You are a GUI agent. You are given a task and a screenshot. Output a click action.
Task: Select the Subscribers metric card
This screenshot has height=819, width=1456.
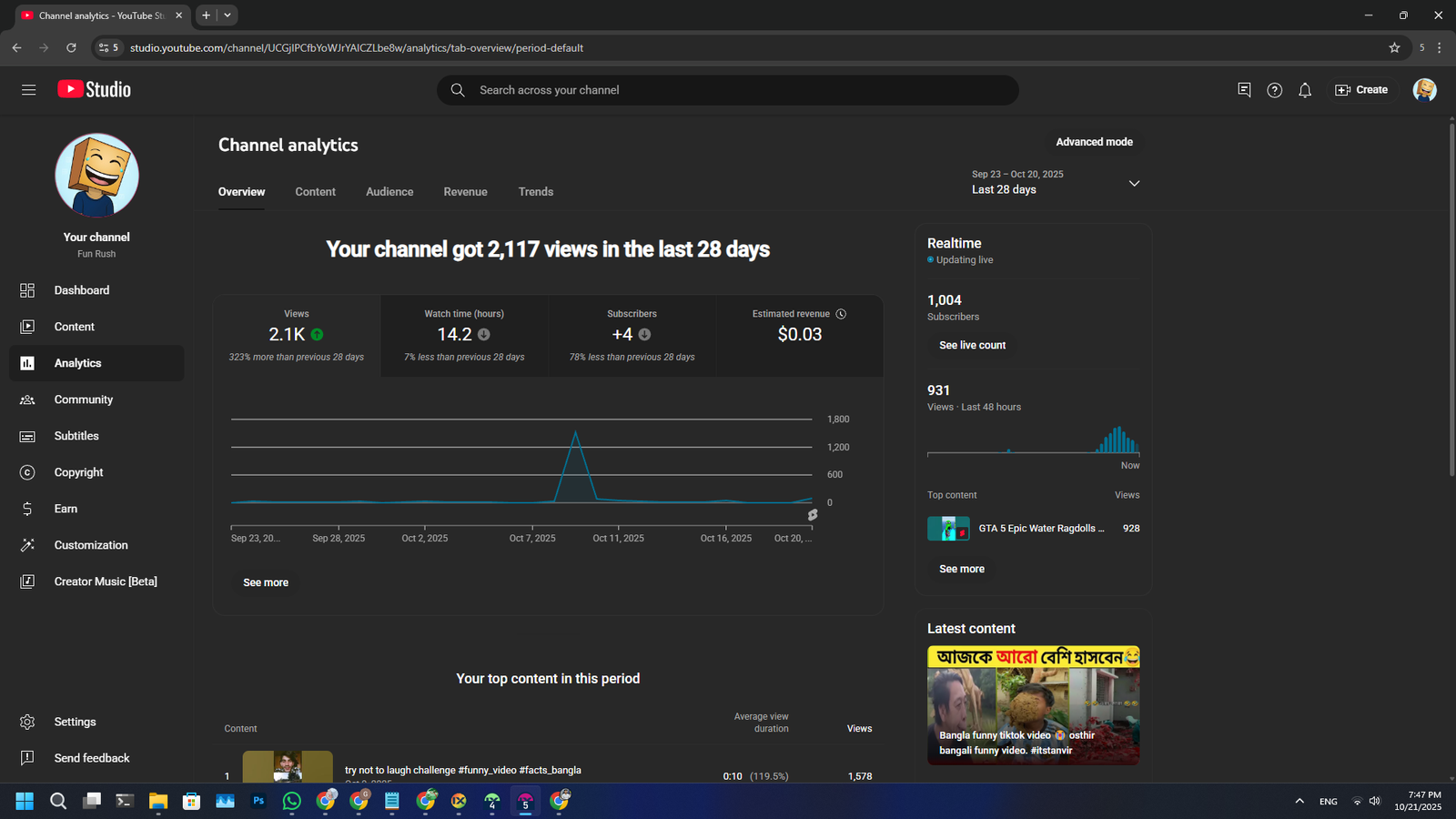(x=632, y=335)
